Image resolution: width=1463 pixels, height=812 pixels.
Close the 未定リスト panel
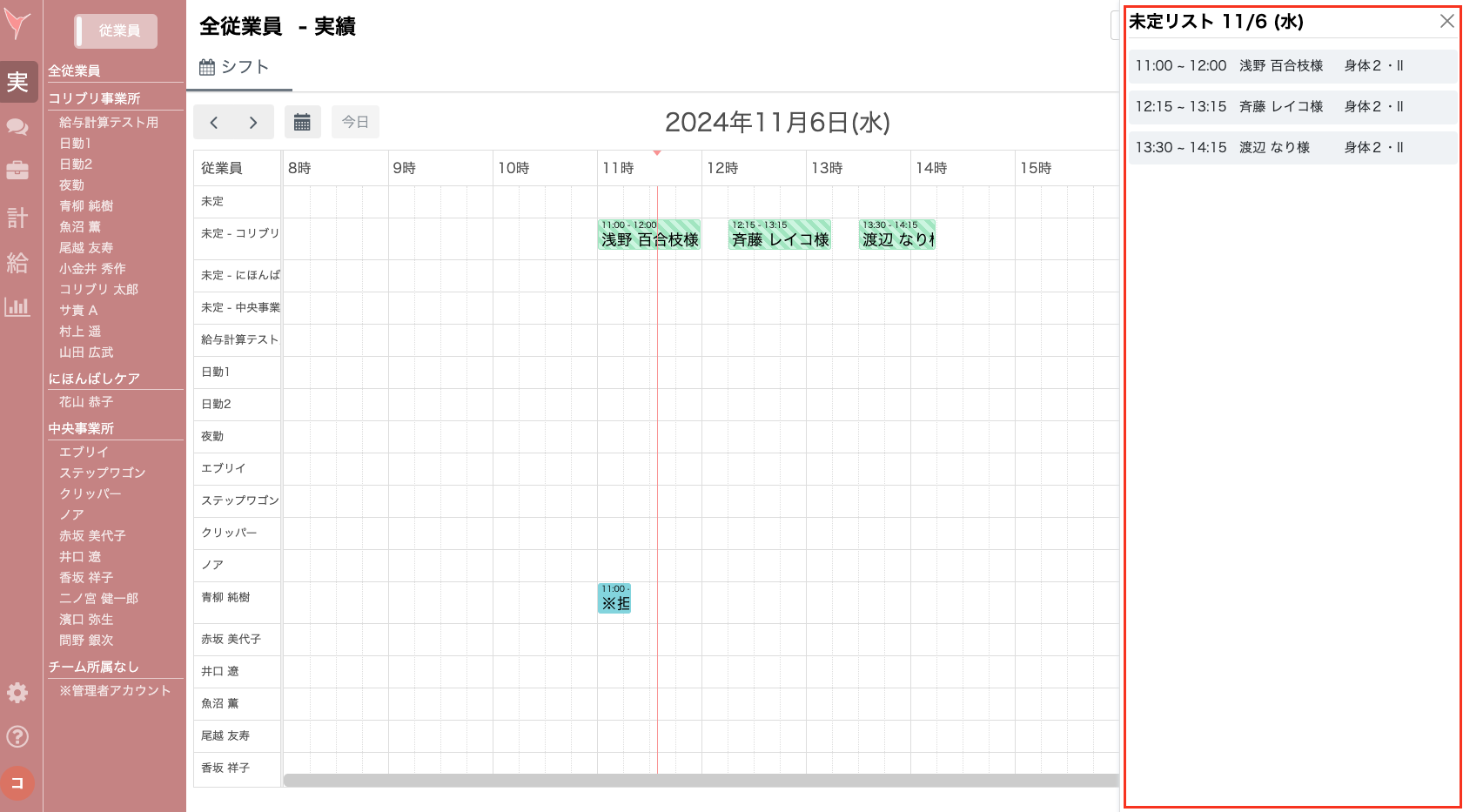1446,21
